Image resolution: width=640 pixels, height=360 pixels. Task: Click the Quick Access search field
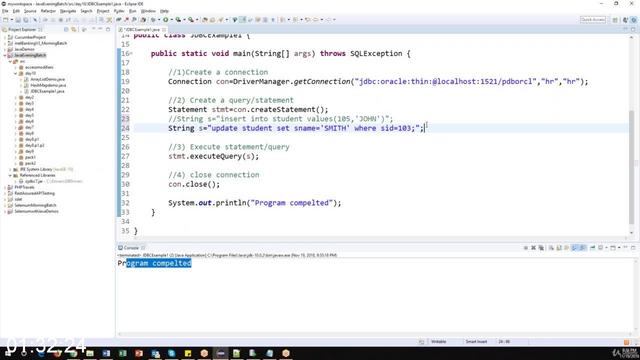click(x=593, y=20)
